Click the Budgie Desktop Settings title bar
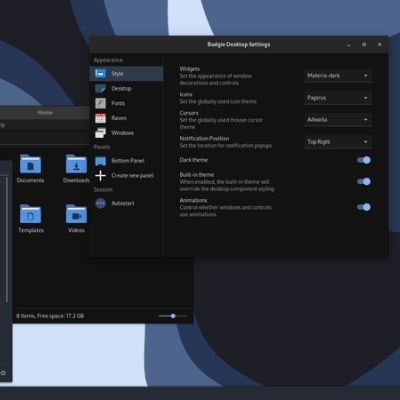Screen dimensions: 400x400 coord(239,44)
